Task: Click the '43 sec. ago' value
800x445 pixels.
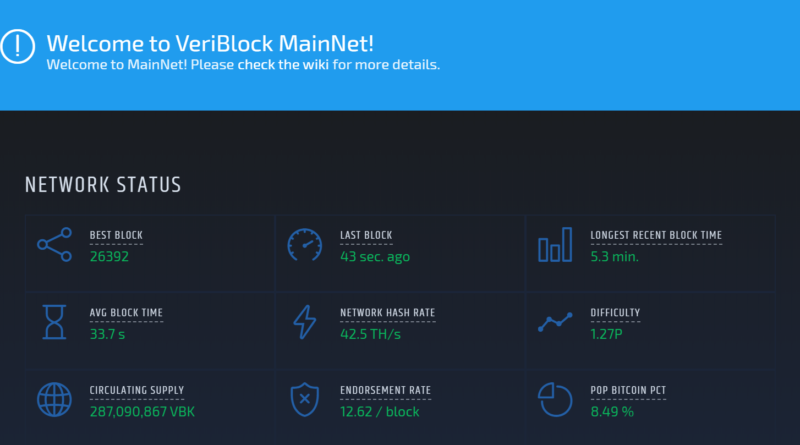Action: 375,257
